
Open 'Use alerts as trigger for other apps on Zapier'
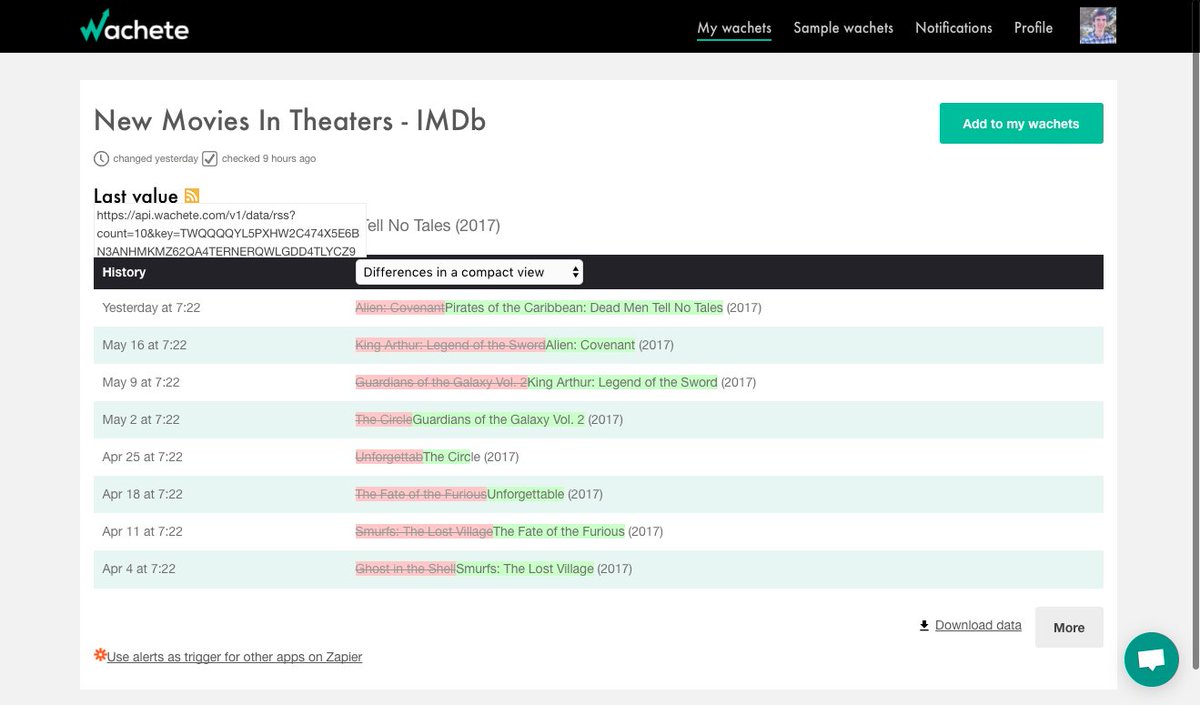click(x=234, y=657)
